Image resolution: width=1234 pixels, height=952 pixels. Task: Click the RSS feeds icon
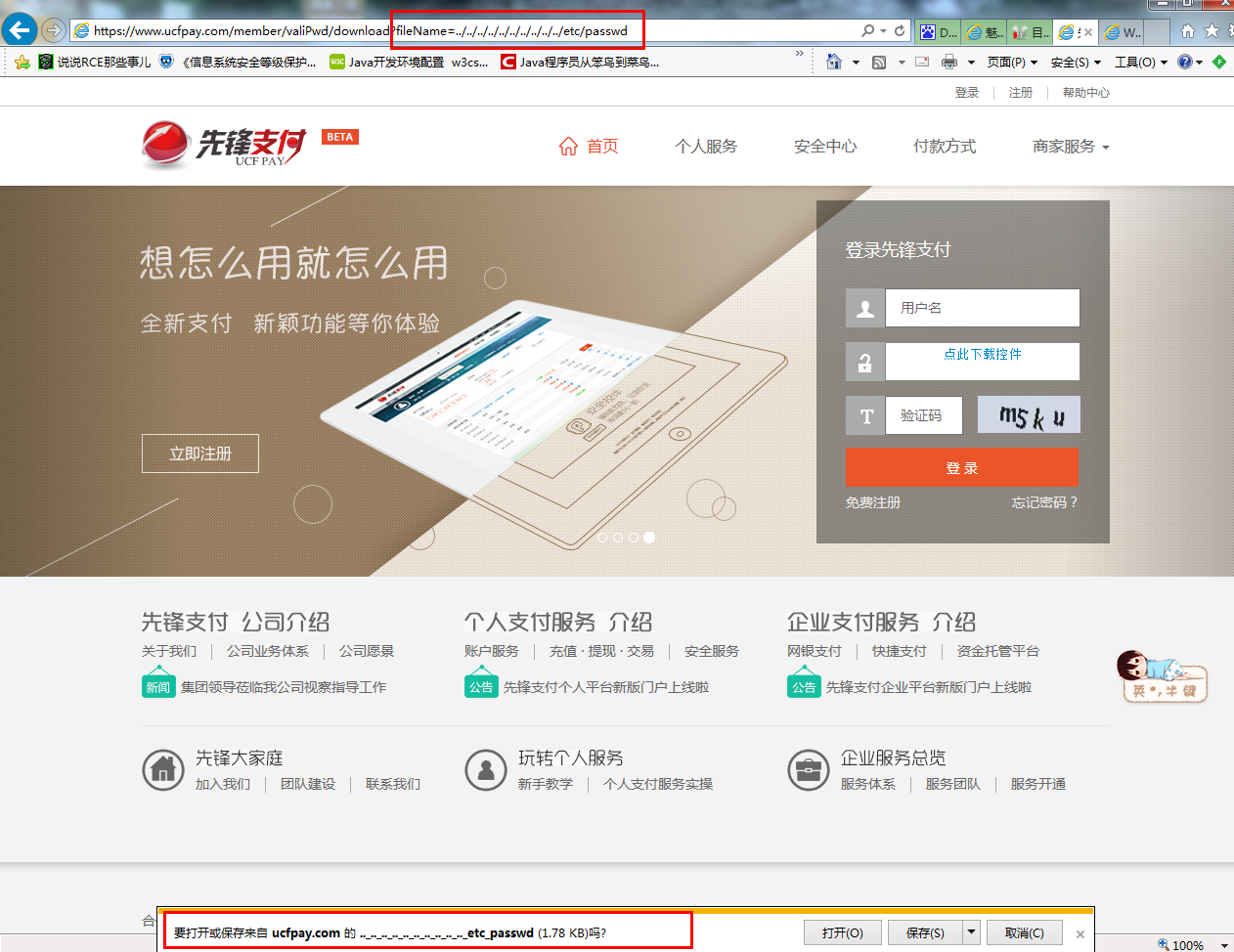(879, 63)
